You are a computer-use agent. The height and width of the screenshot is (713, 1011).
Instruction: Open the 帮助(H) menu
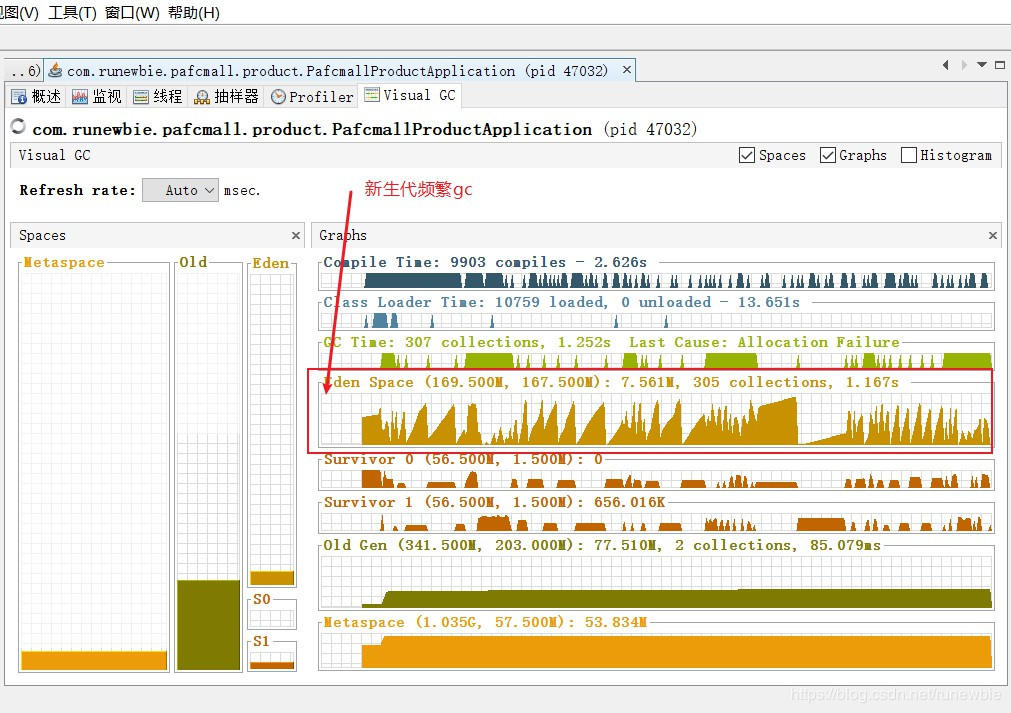(193, 12)
